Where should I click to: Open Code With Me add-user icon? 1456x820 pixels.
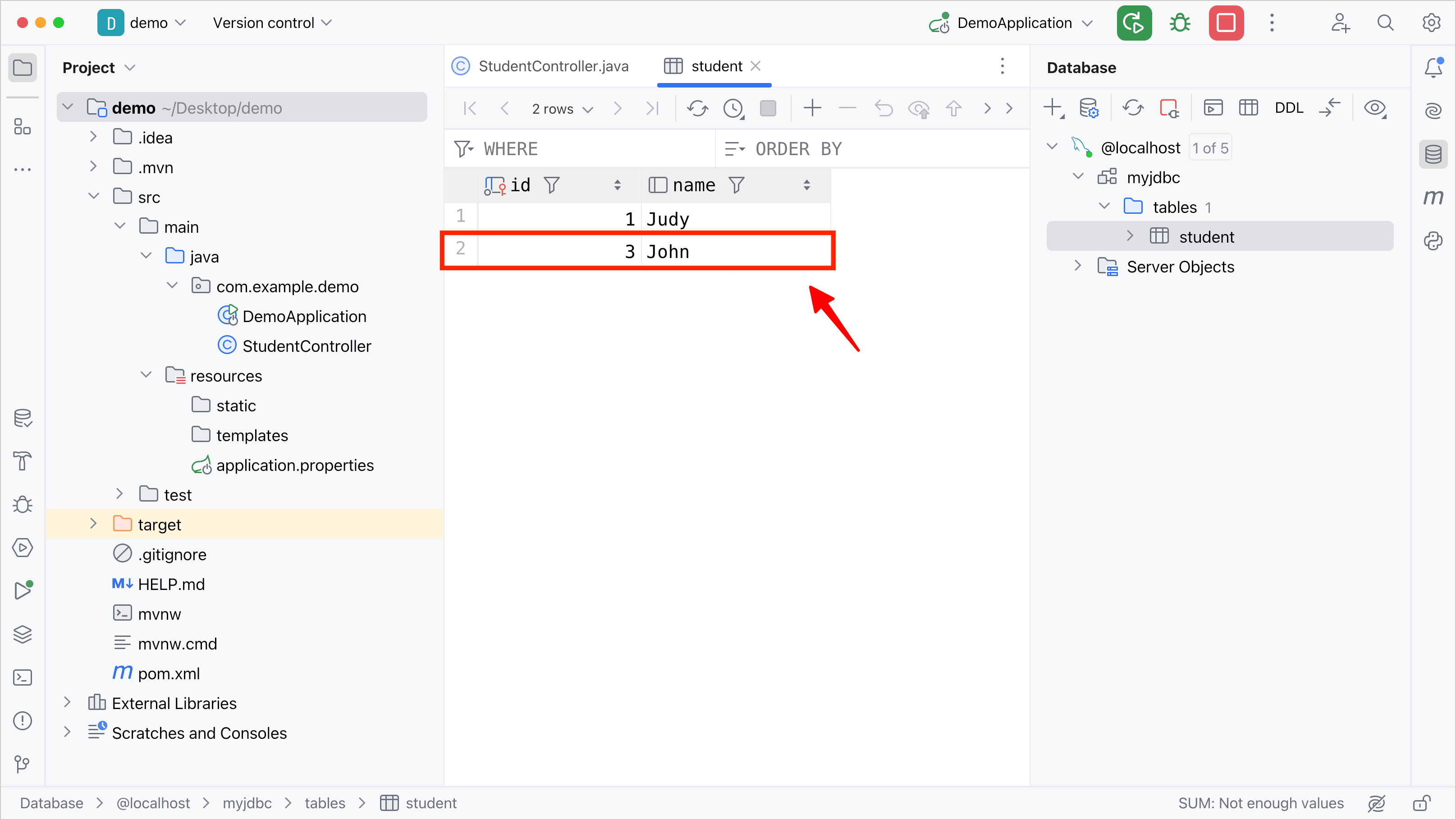(x=1340, y=23)
